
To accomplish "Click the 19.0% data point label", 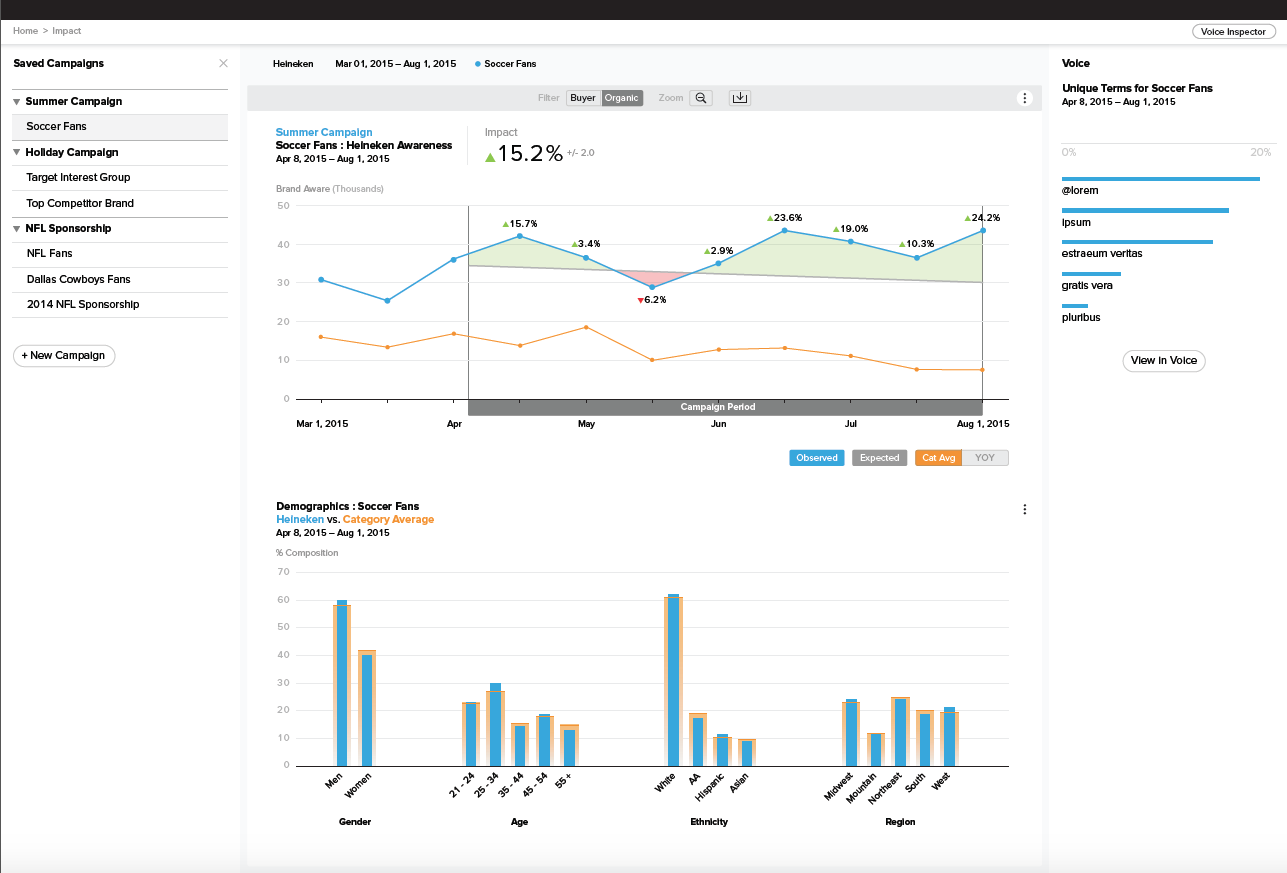I will pos(851,229).
